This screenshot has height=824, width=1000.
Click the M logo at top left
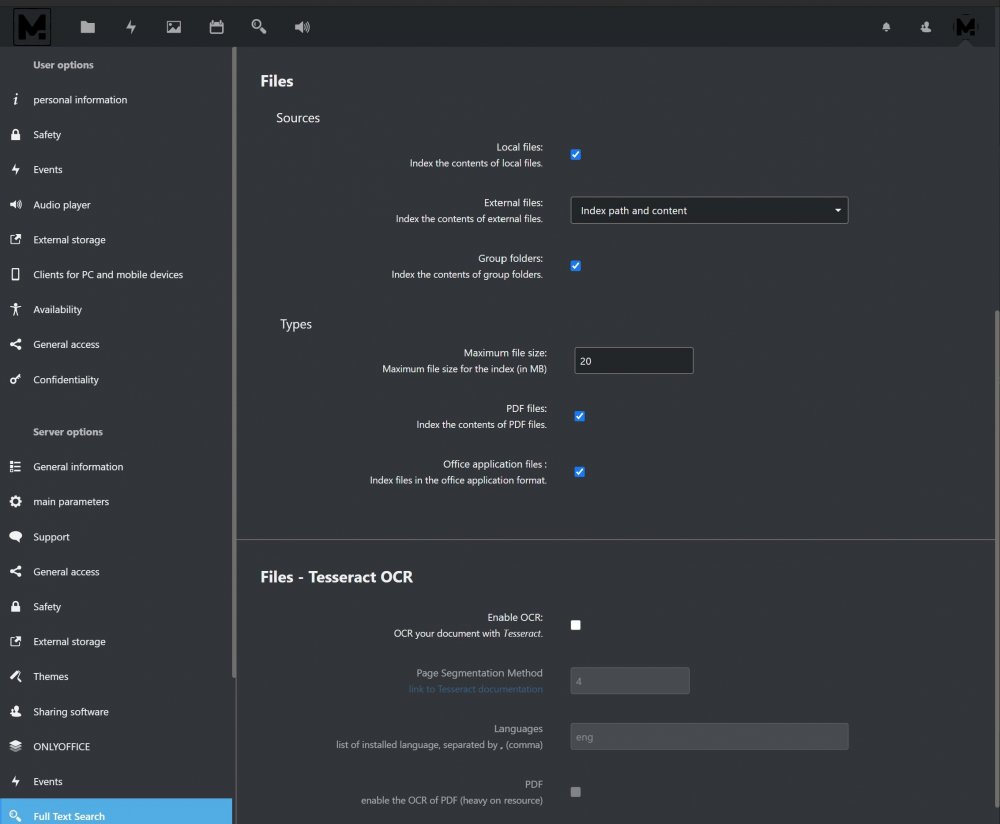(x=32, y=26)
